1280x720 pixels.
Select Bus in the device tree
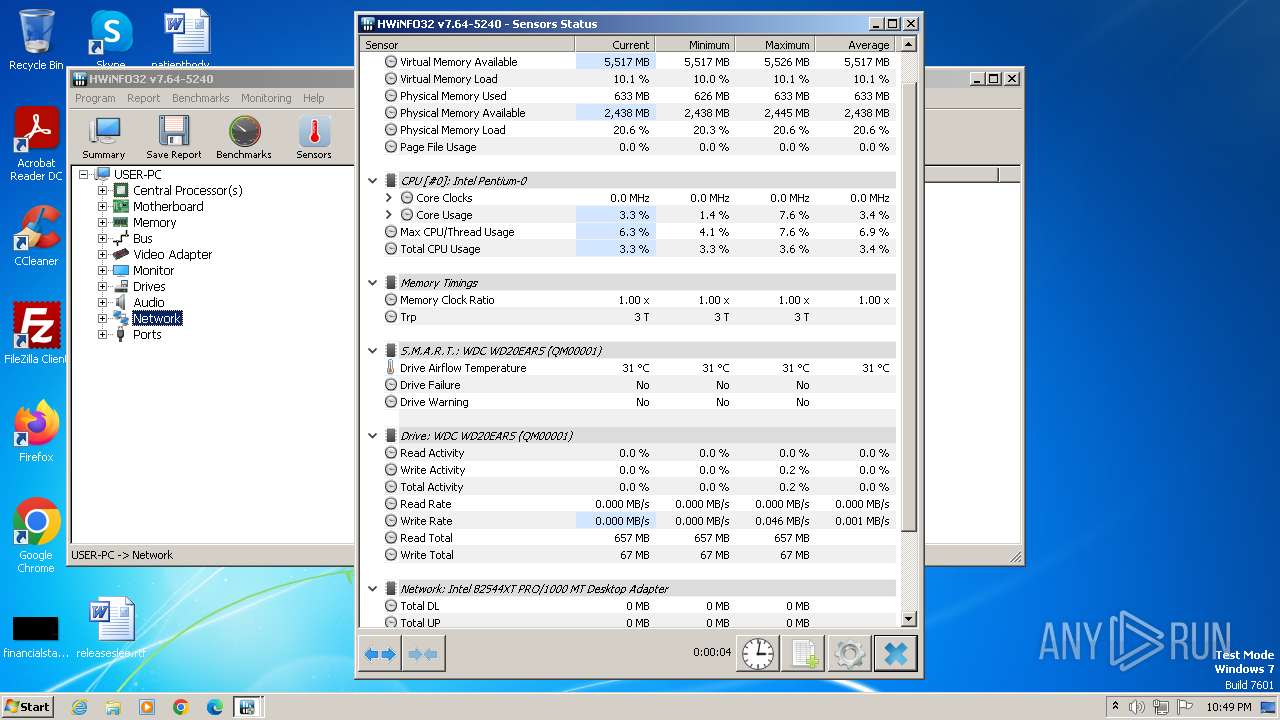143,238
